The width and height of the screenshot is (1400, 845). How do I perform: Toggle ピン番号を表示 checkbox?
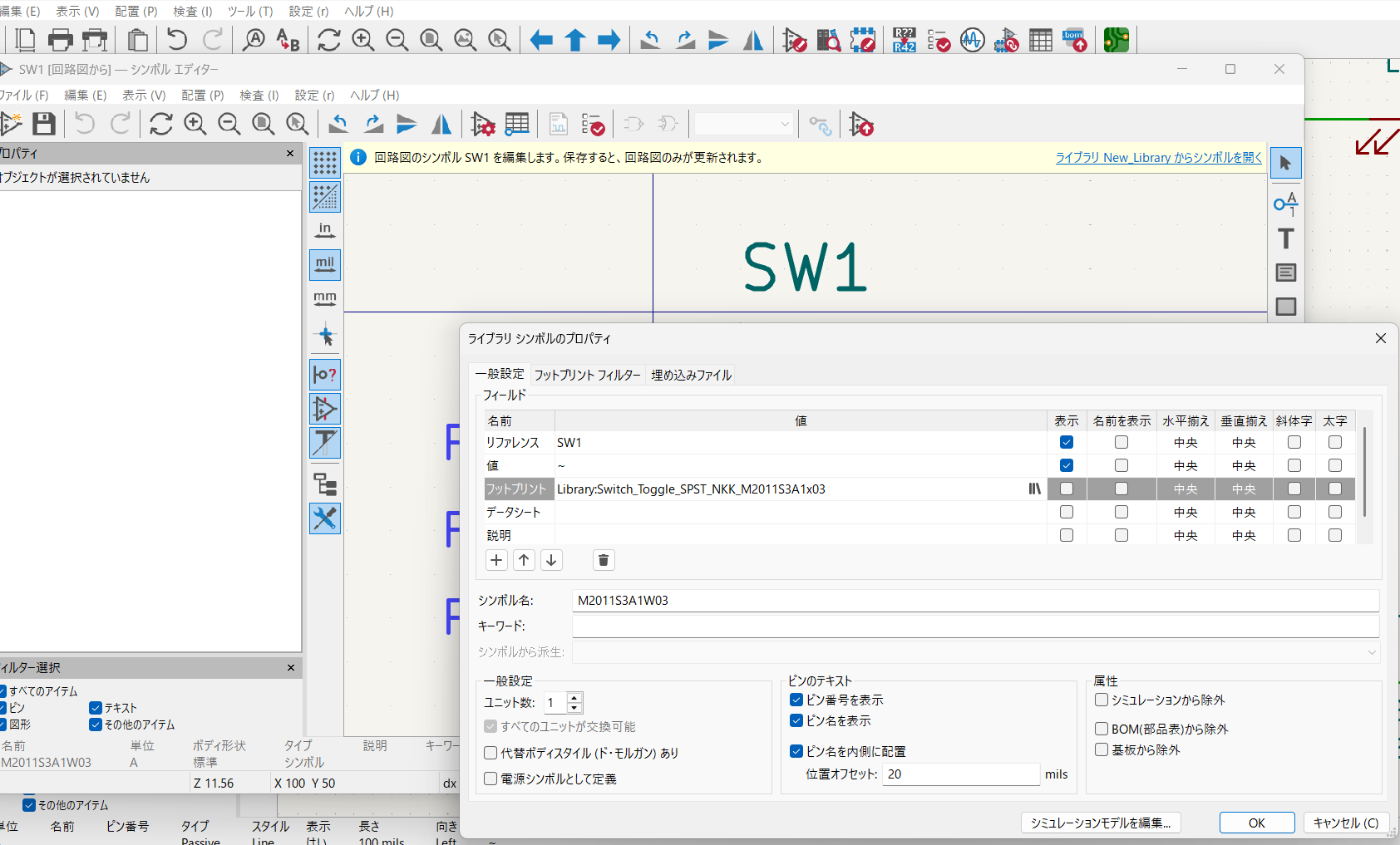(x=797, y=700)
